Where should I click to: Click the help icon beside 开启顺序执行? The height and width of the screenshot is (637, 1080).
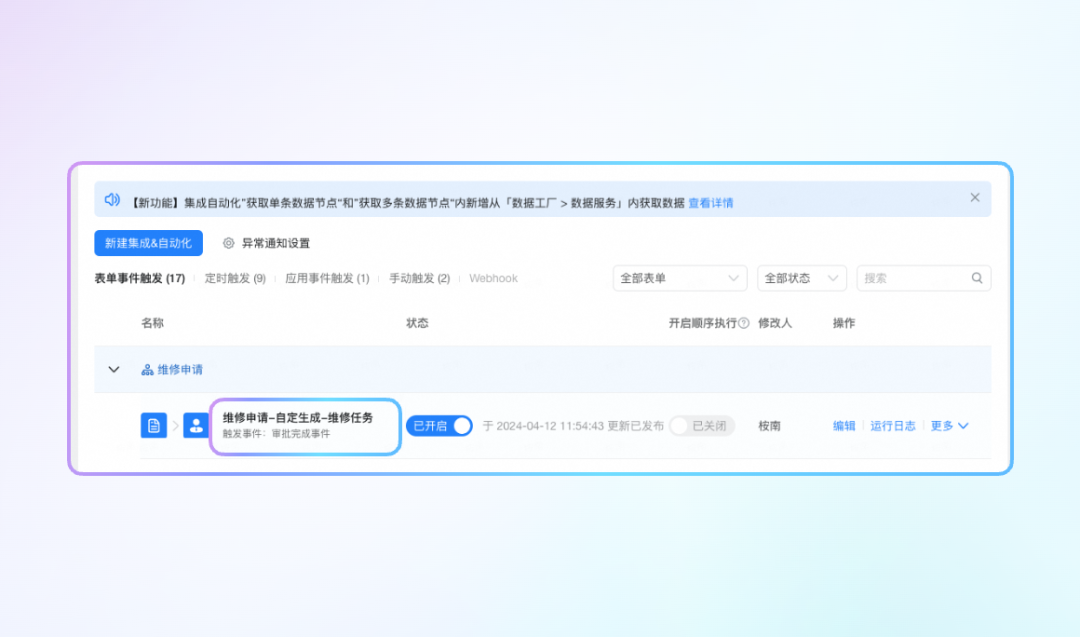click(744, 323)
